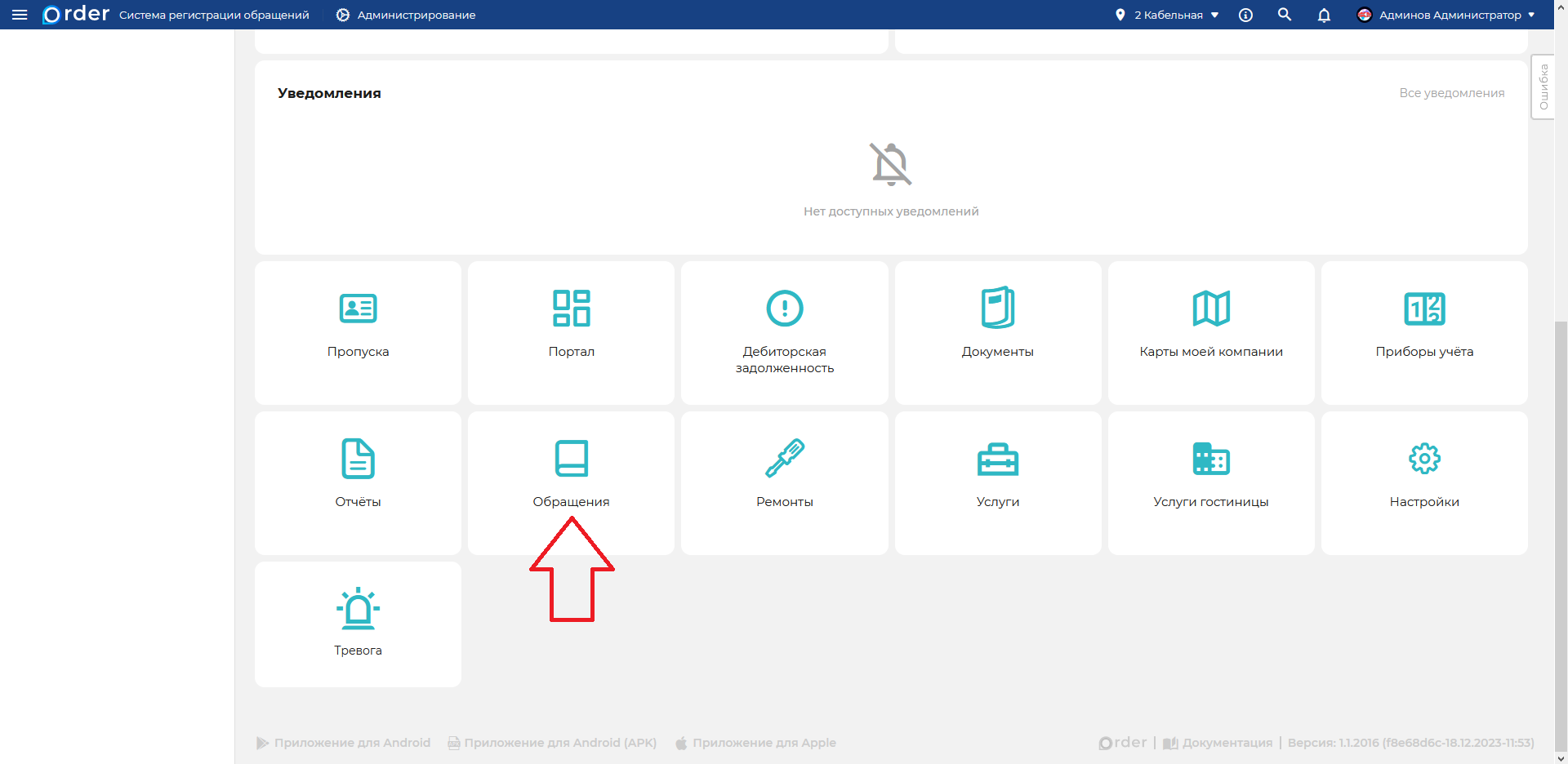
Task: Open Дебиторская задолженность tile
Action: [784, 332]
